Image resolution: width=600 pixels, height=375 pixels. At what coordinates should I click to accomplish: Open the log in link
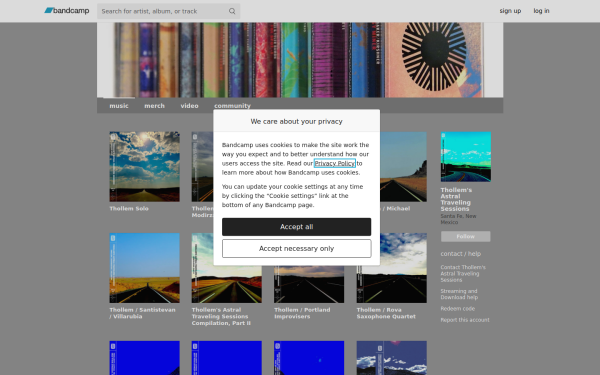point(541,11)
